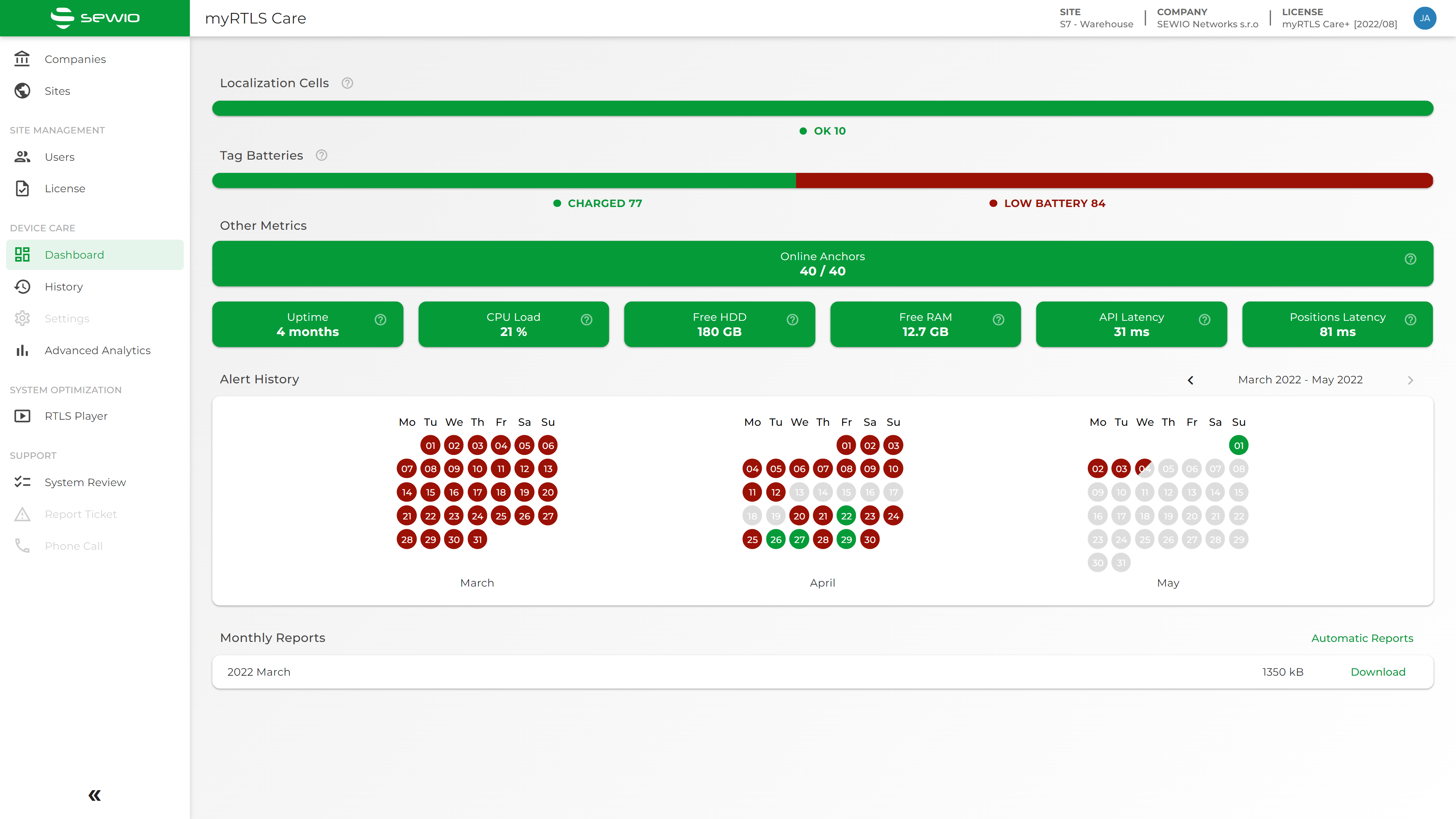The width and height of the screenshot is (1456, 819).
Task: Open System Review in Support section
Action: [85, 482]
